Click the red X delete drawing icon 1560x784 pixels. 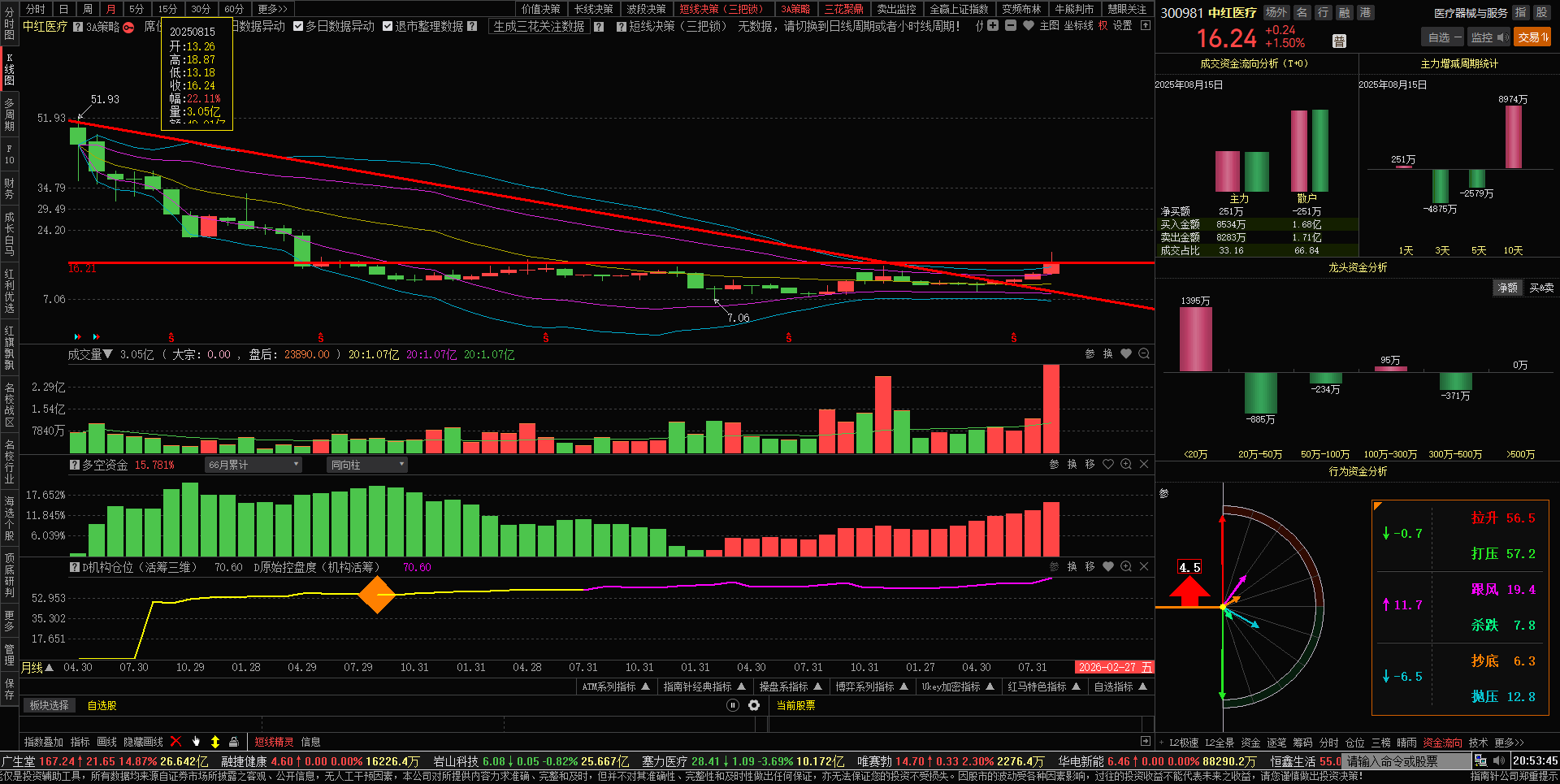click(175, 741)
